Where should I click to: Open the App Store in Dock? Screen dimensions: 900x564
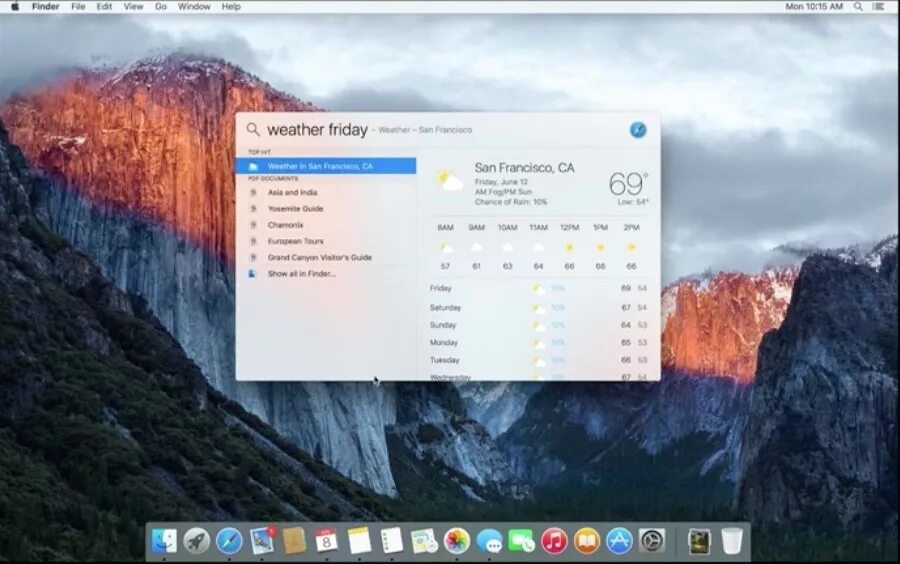[619, 540]
